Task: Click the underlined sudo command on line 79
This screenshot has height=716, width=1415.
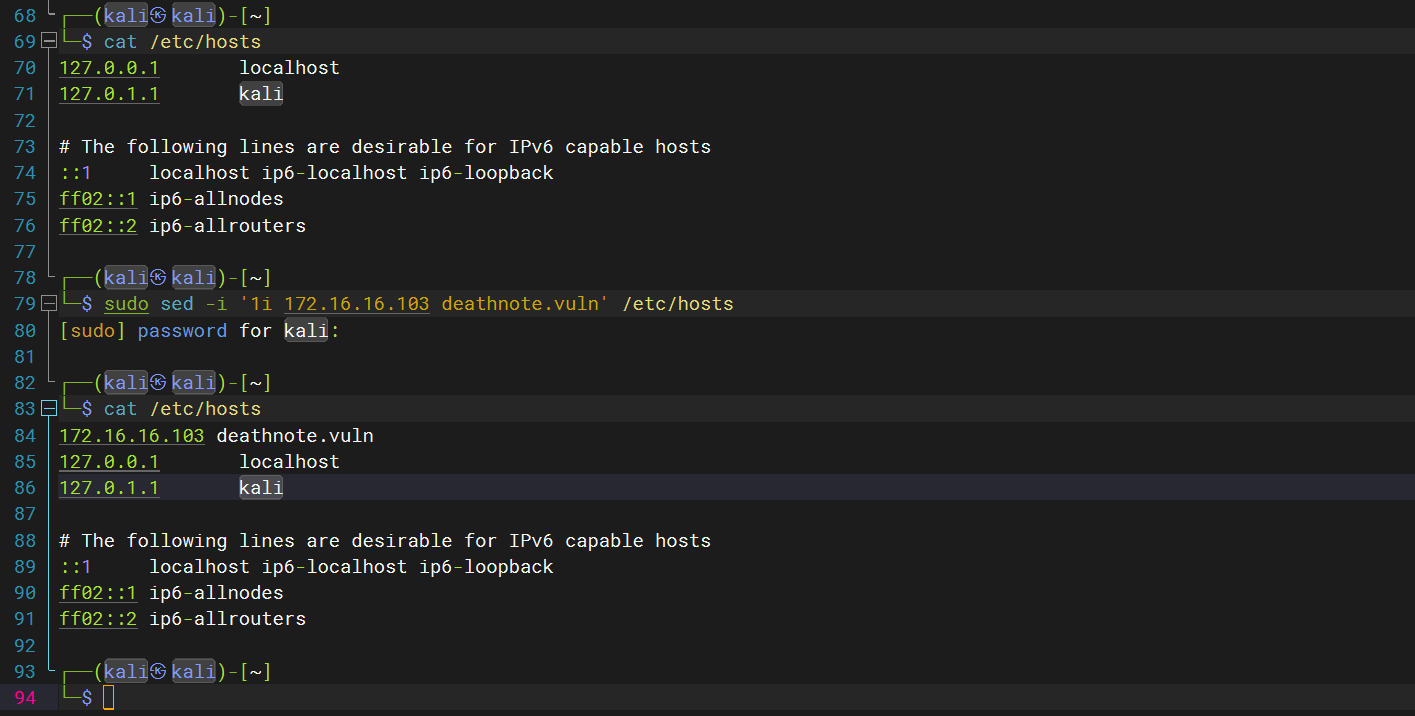Action: tap(126, 304)
